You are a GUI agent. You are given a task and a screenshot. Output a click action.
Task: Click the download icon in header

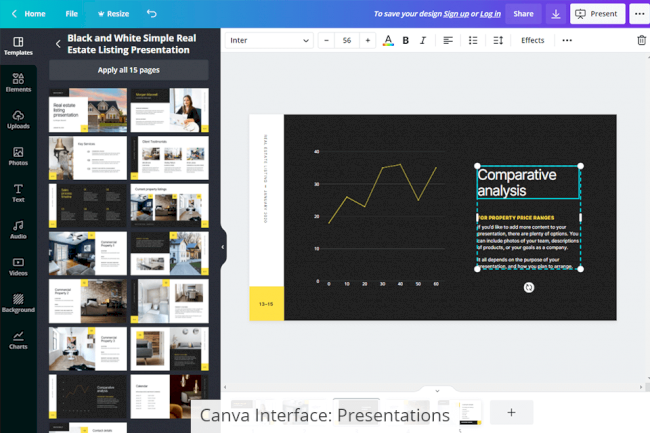tap(556, 14)
